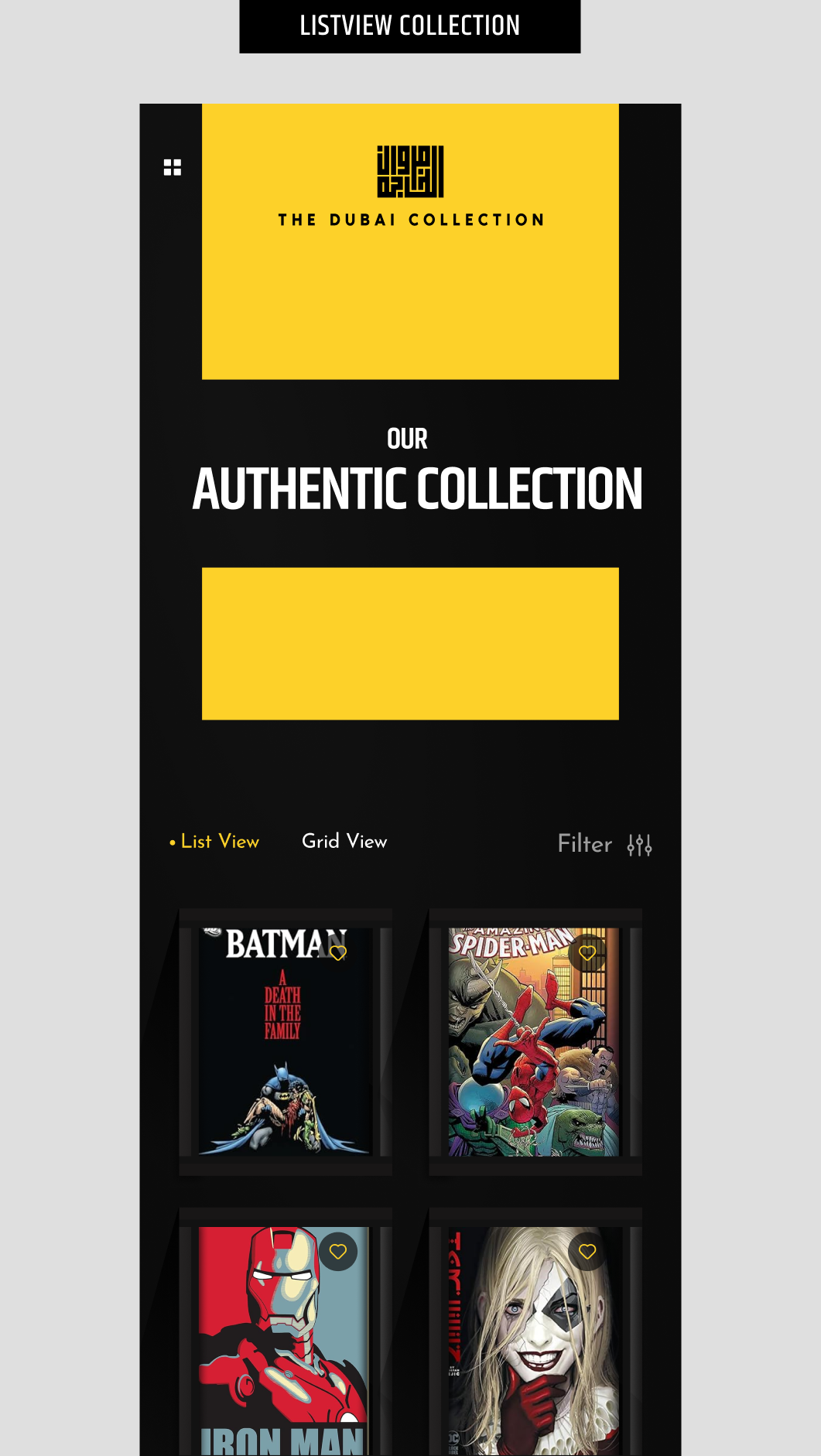The image size is (821, 1456).
Task: Open the grid menu icon
Action: click(x=173, y=167)
